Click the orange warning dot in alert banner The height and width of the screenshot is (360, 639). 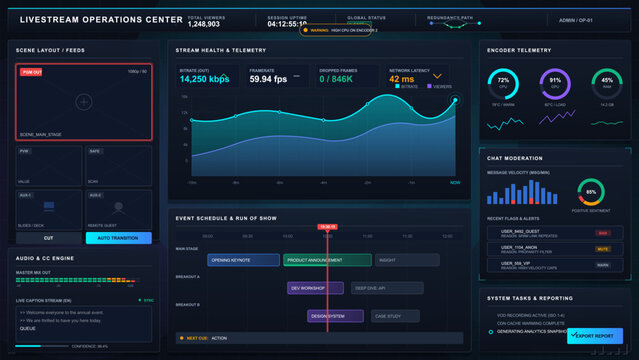click(305, 30)
